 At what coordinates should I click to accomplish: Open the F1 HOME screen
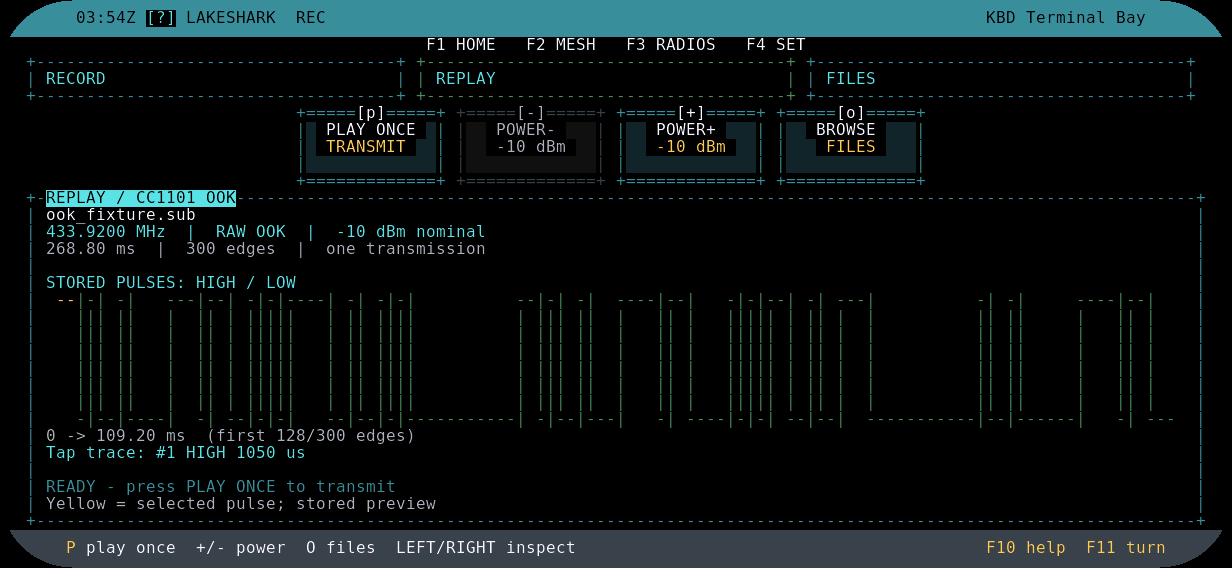point(461,45)
